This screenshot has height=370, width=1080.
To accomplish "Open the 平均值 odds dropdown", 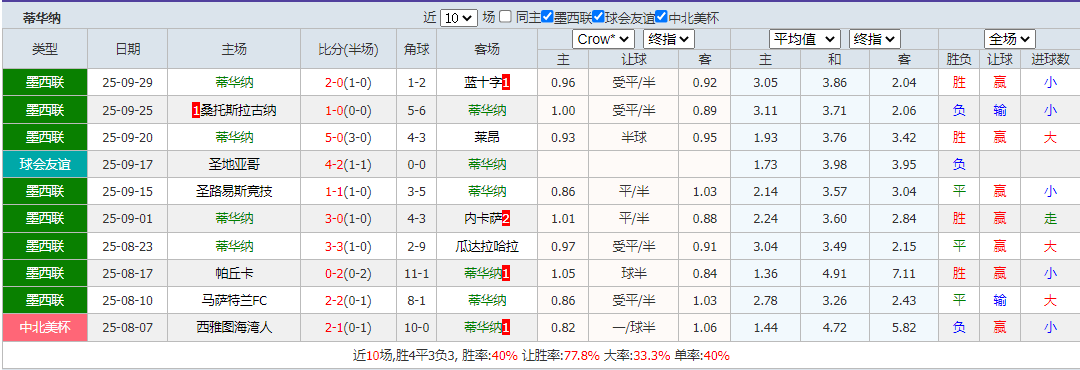I will (804, 39).
